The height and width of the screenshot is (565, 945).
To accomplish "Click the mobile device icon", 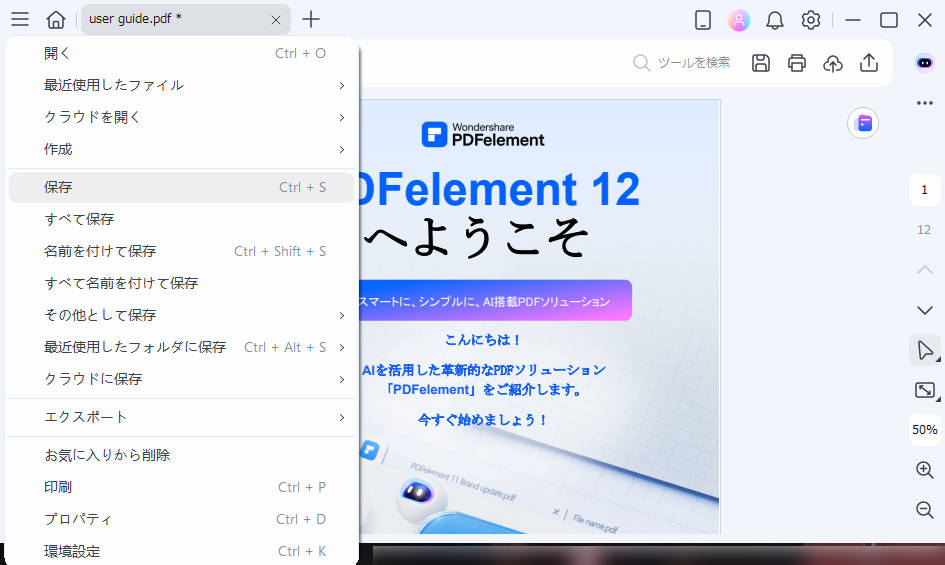I will [703, 20].
